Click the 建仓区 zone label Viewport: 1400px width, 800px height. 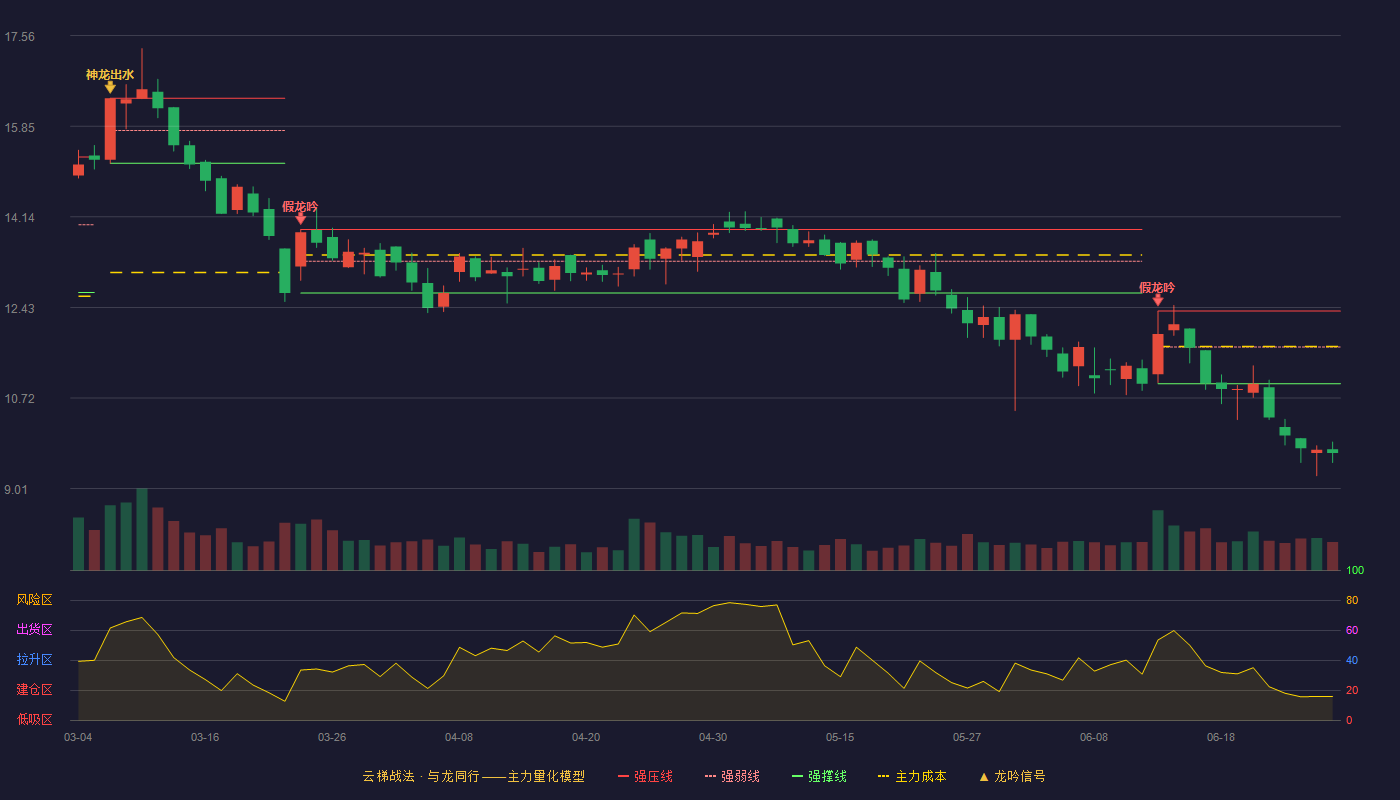[x=34, y=690]
